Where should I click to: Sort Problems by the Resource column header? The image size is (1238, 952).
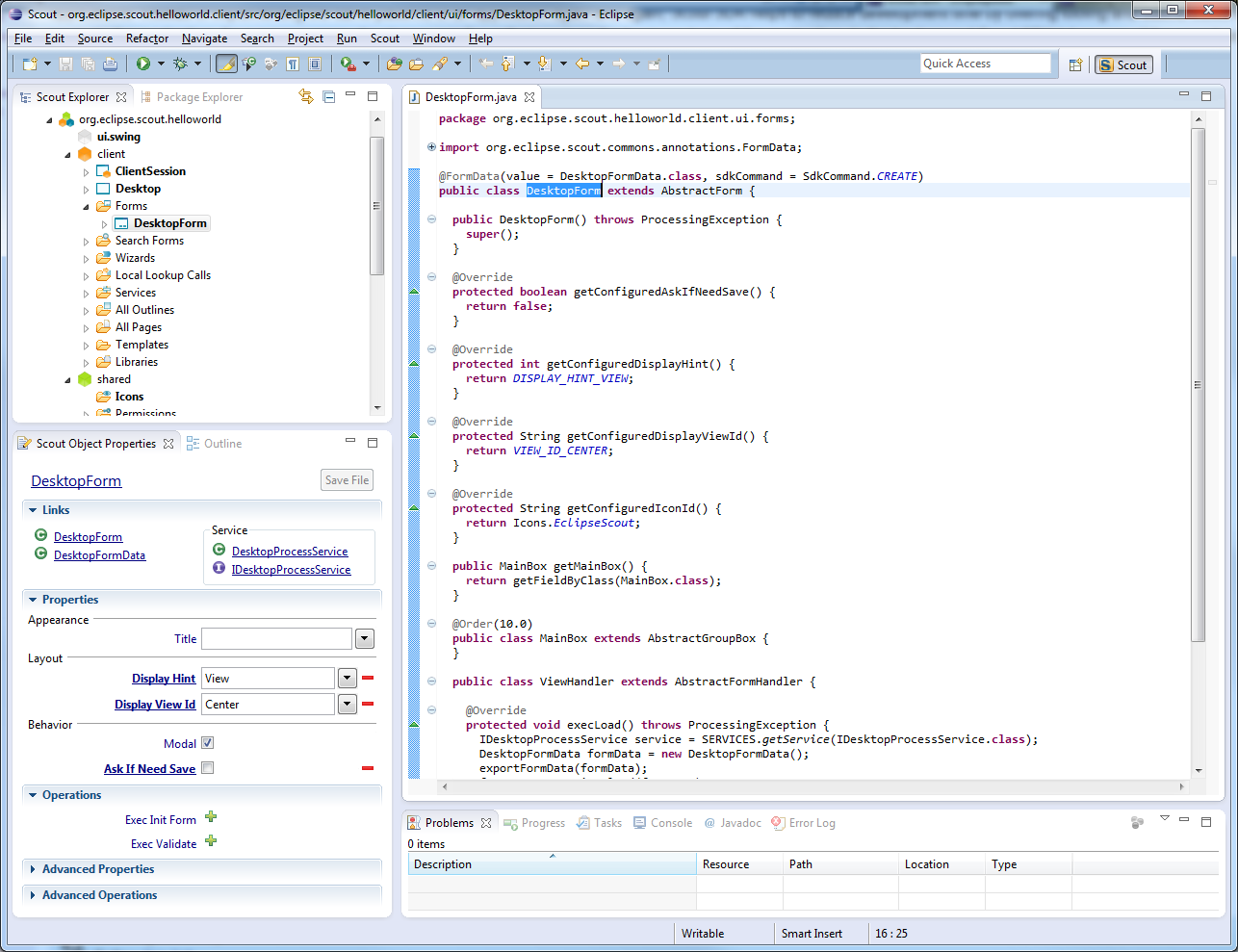coord(739,864)
